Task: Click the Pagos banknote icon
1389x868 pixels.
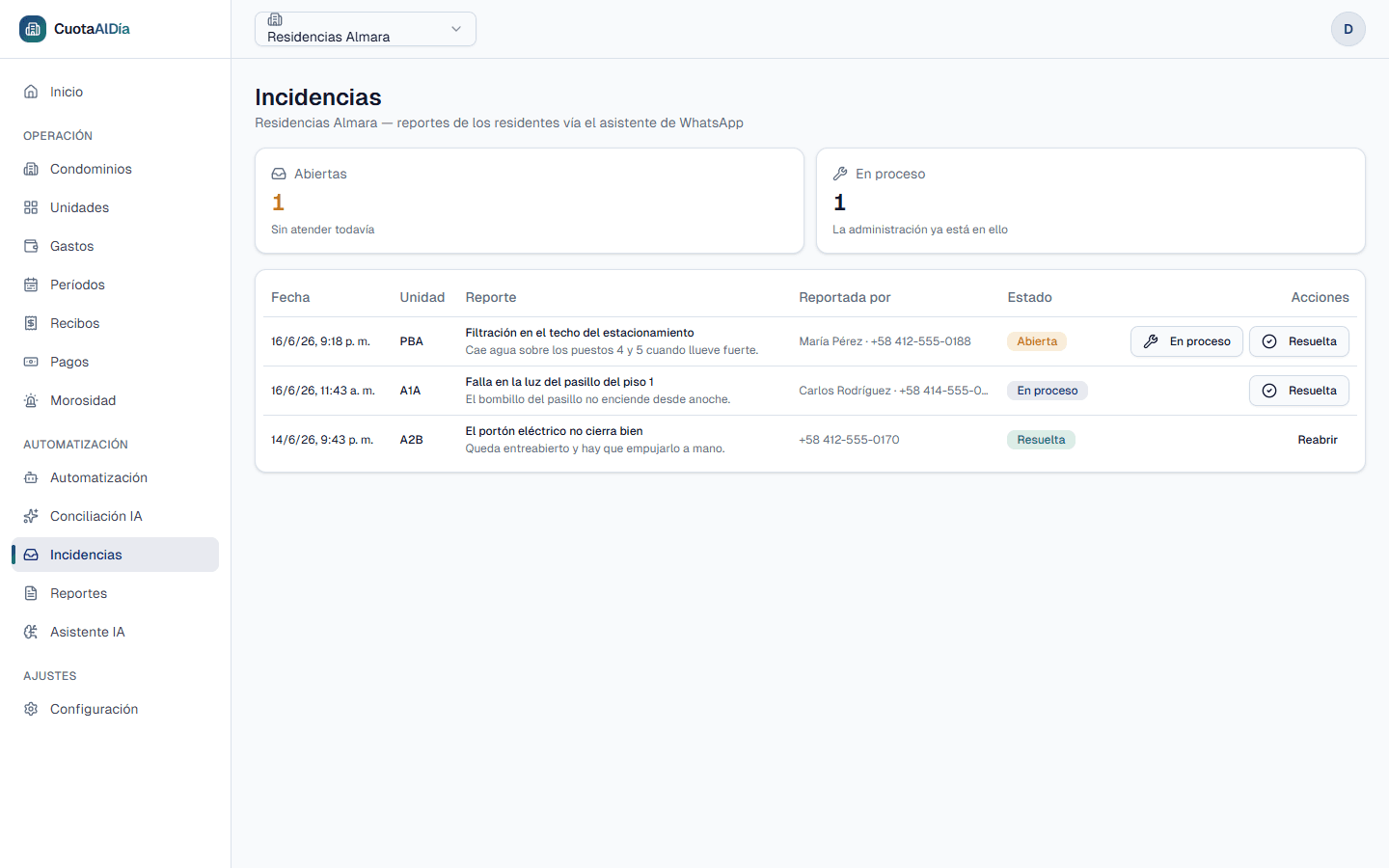Action: tap(31, 362)
